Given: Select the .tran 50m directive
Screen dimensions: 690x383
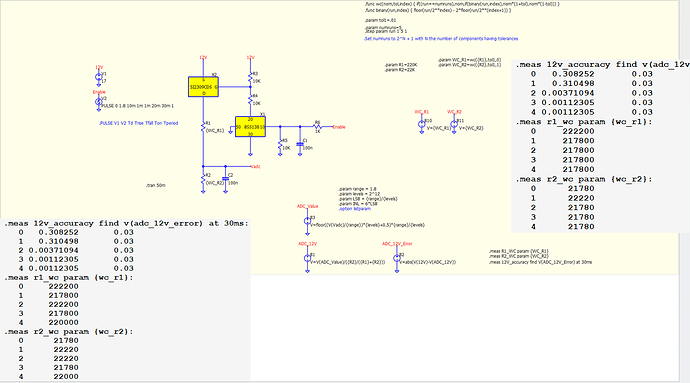Looking at the screenshot, I should (x=156, y=185).
